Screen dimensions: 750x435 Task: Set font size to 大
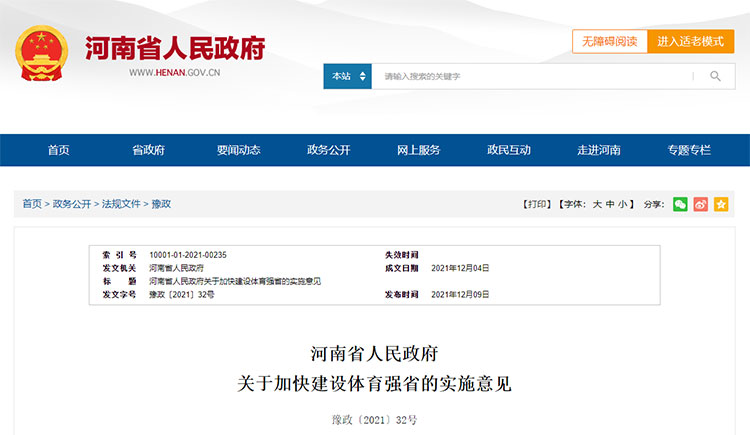pos(597,204)
